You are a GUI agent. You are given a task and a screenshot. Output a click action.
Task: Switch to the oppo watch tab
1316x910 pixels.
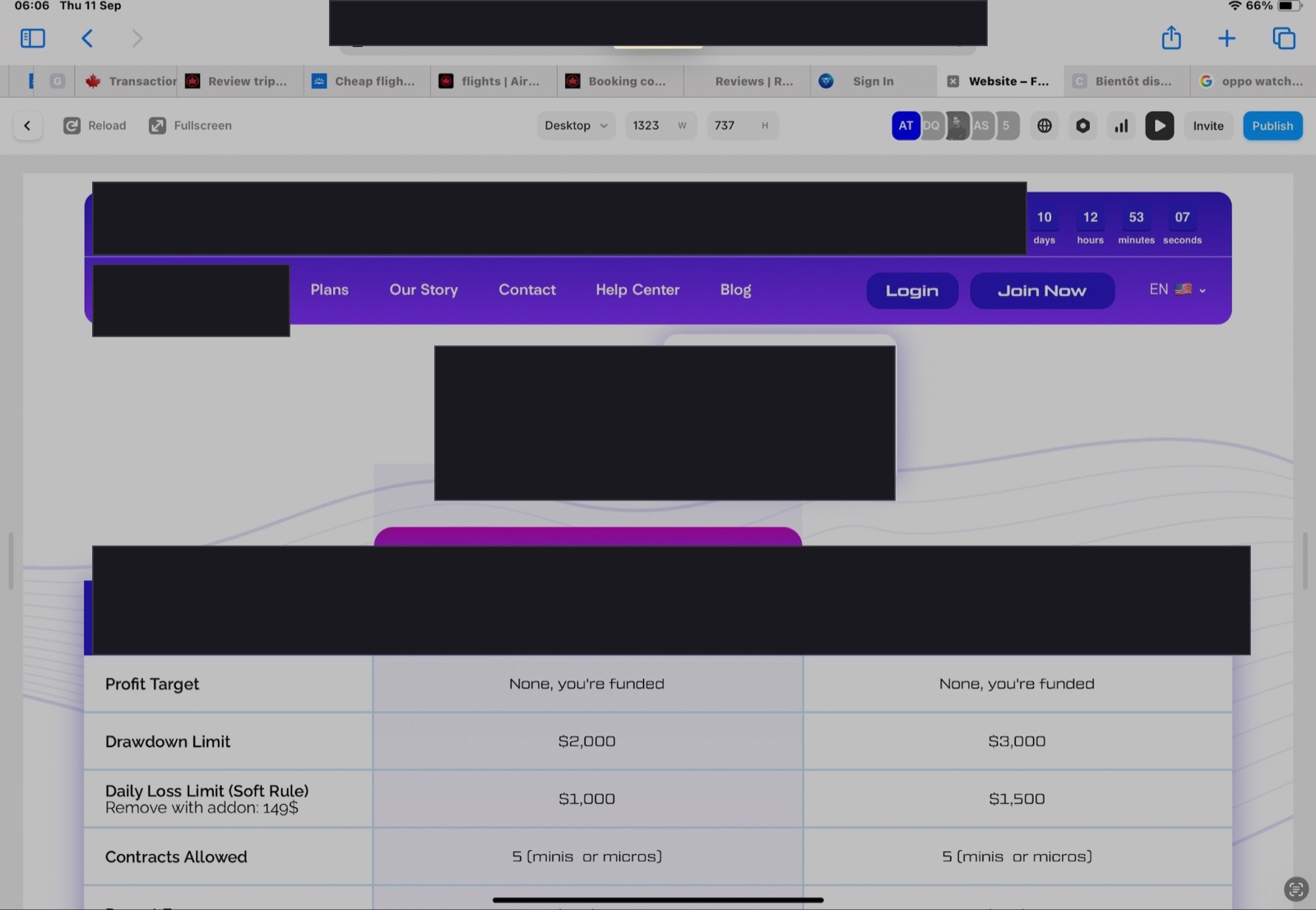pyautogui.click(x=1253, y=81)
